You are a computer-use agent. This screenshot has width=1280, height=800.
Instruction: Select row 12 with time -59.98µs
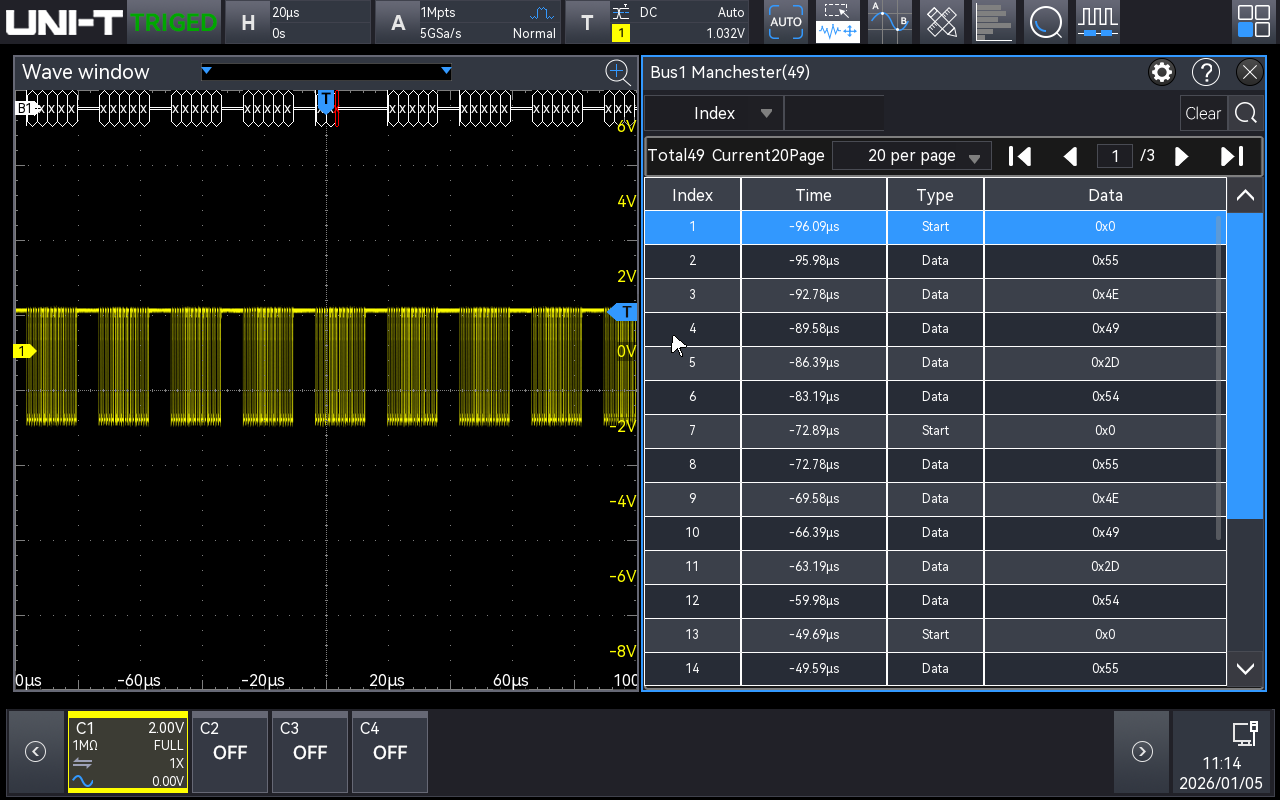coord(935,601)
